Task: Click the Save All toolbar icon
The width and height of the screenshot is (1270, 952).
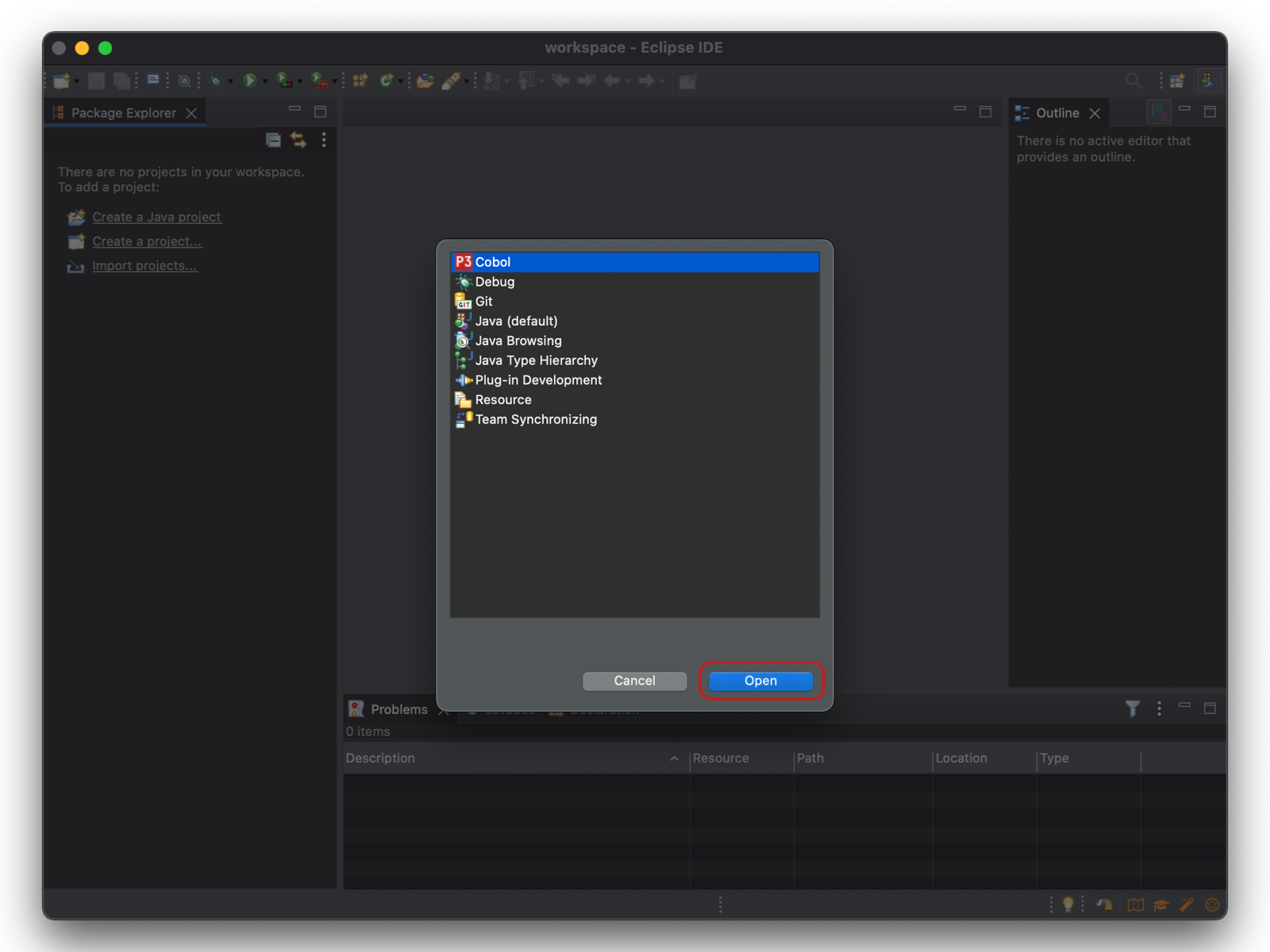Action: coord(121,81)
